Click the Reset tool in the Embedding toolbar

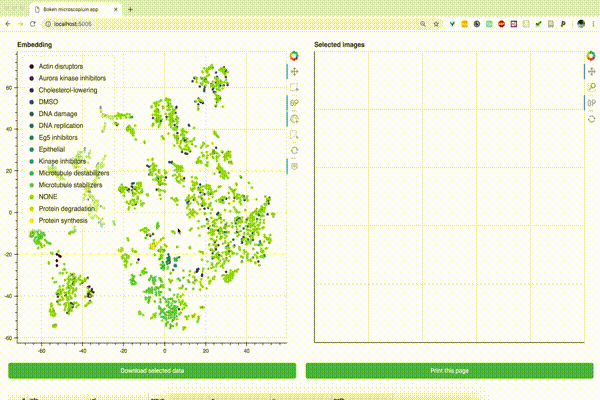(294, 150)
